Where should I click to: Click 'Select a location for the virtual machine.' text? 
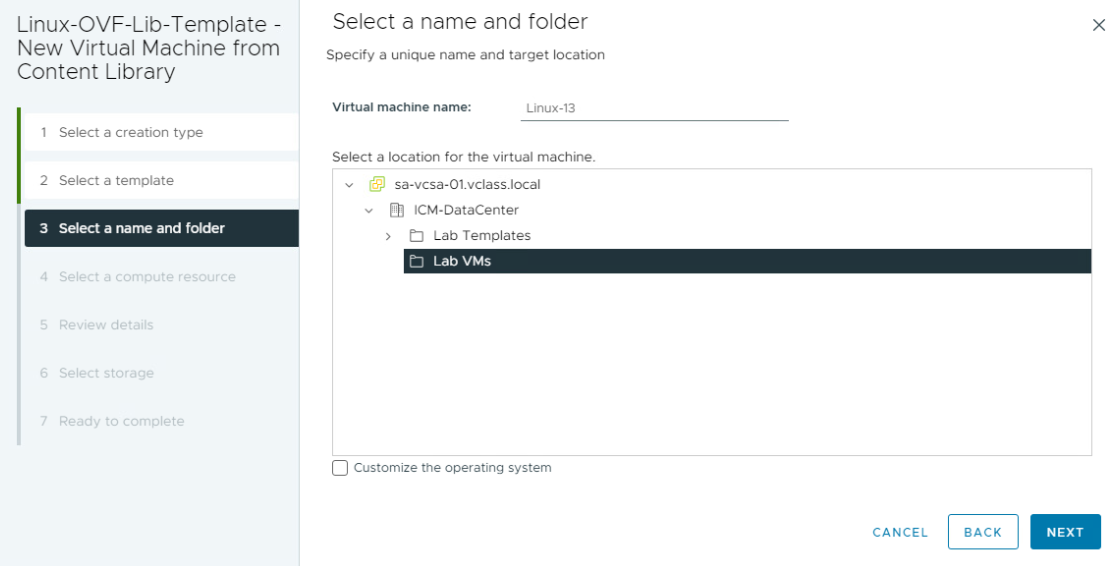(x=463, y=157)
